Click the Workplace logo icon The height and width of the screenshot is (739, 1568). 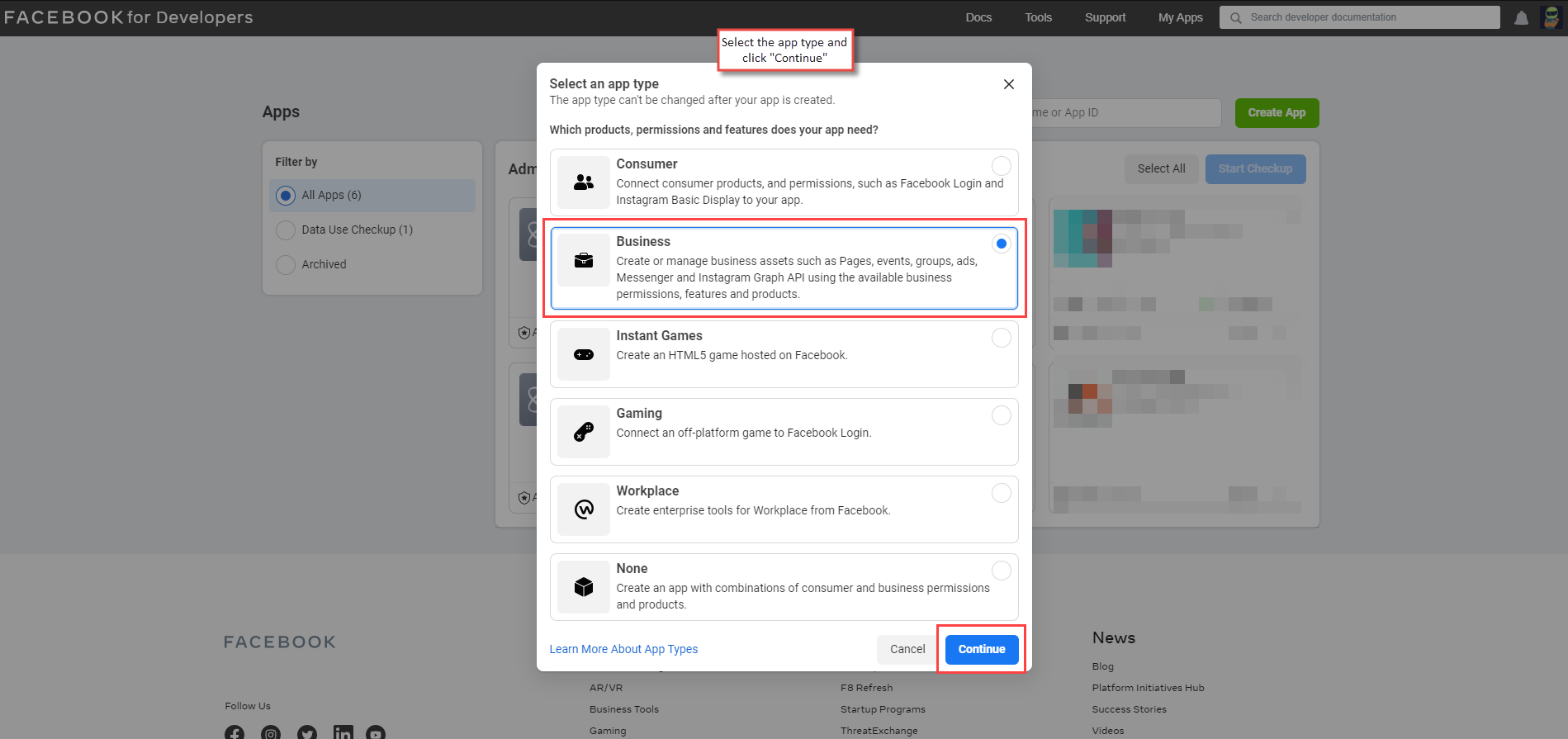pyautogui.click(x=584, y=509)
